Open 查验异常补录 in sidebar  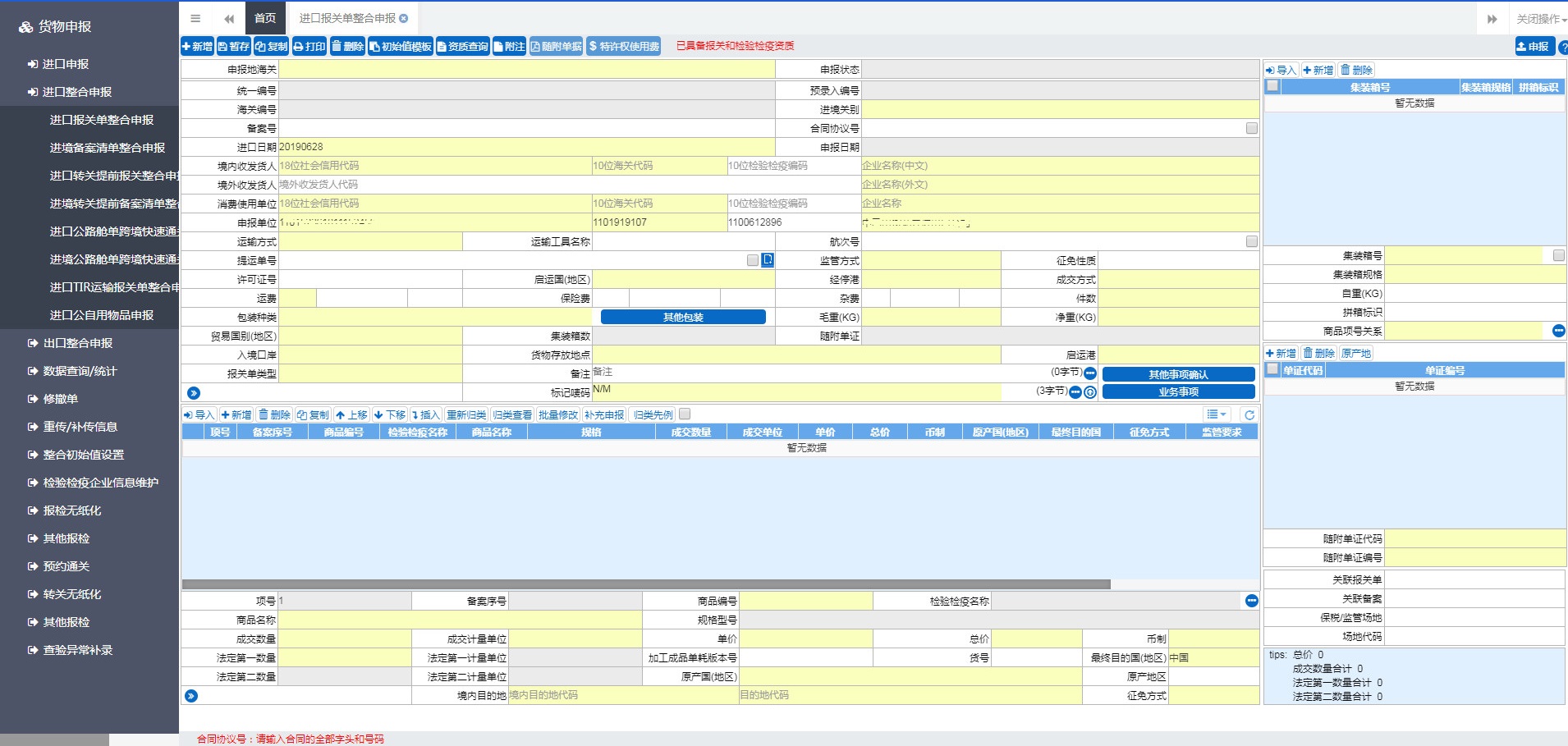coord(89,650)
